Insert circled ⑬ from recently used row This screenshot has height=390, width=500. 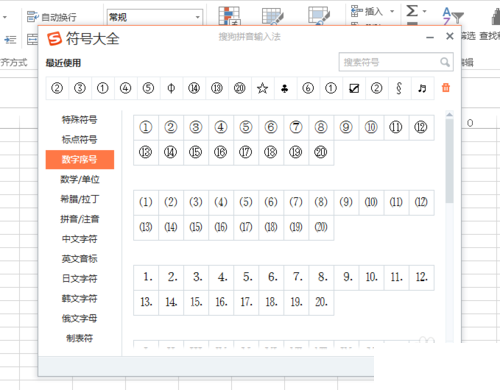217,88
